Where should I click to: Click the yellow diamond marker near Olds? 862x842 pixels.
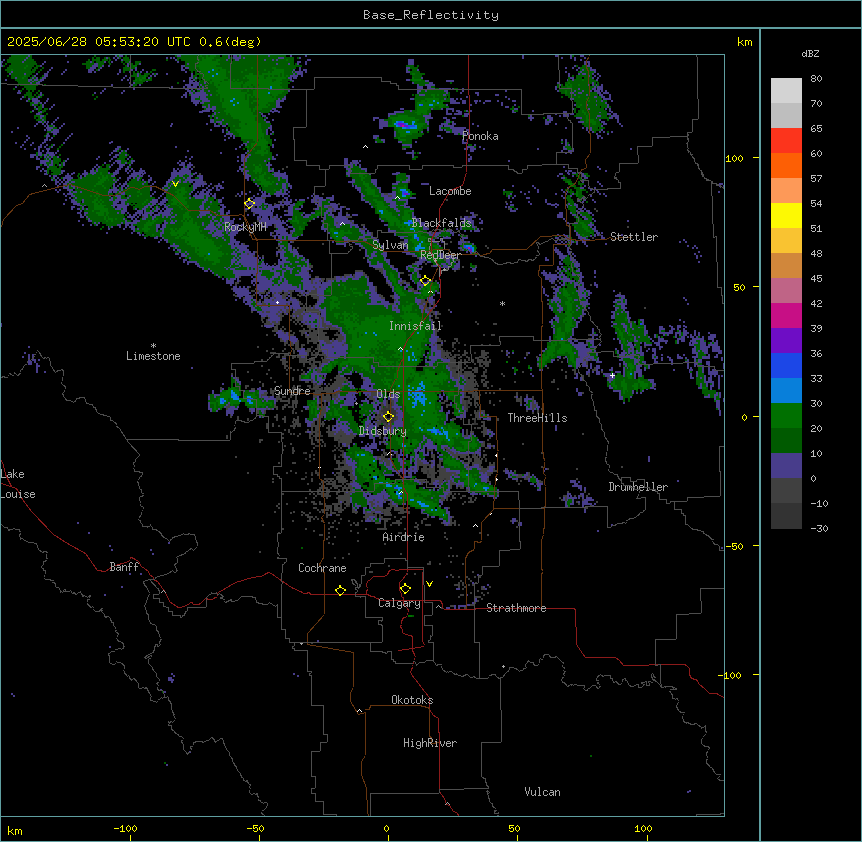tap(388, 416)
